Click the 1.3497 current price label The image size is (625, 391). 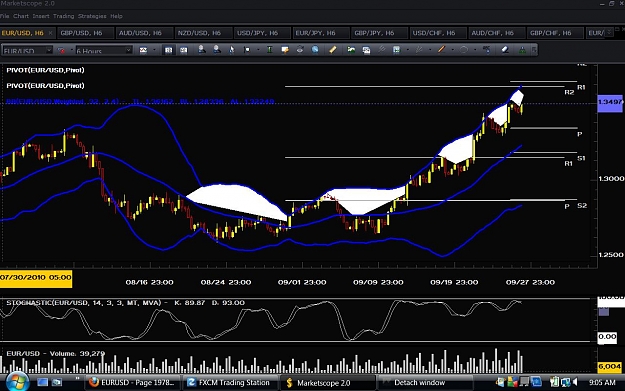pyautogui.click(x=610, y=102)
